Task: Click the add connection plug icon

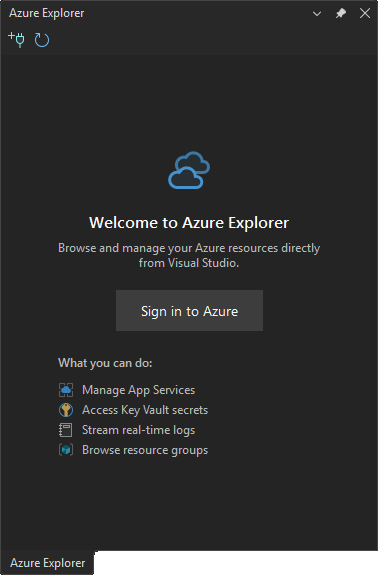Action: pyautogui.click(x=16, y=40)
